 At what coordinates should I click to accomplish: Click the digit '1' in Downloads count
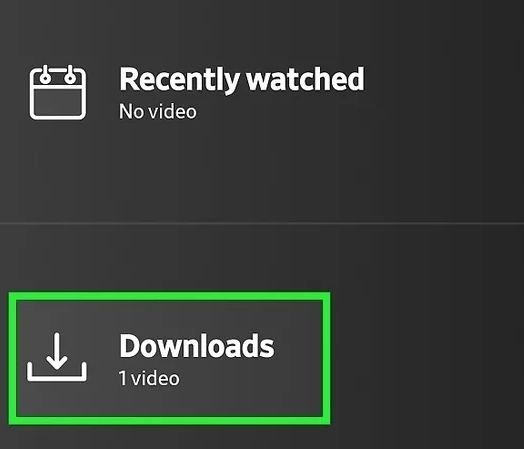click(x=123, y=379)
